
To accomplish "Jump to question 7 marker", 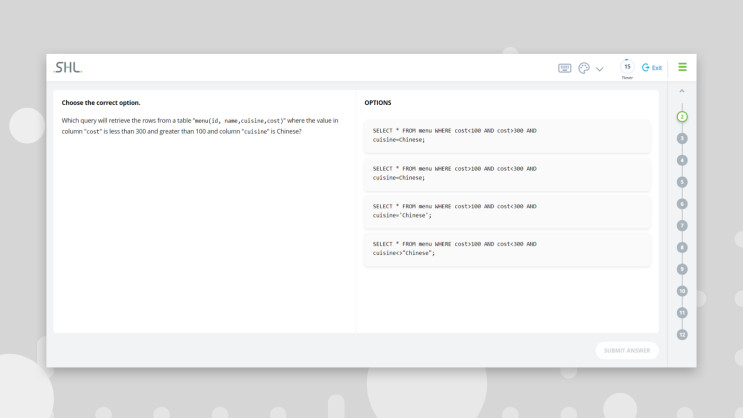I will coord(682,226).
